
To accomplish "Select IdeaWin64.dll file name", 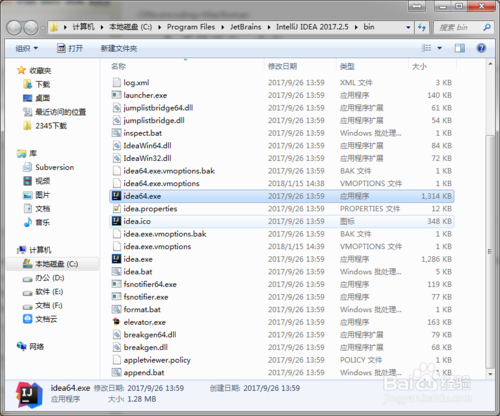I will point(147,146).
